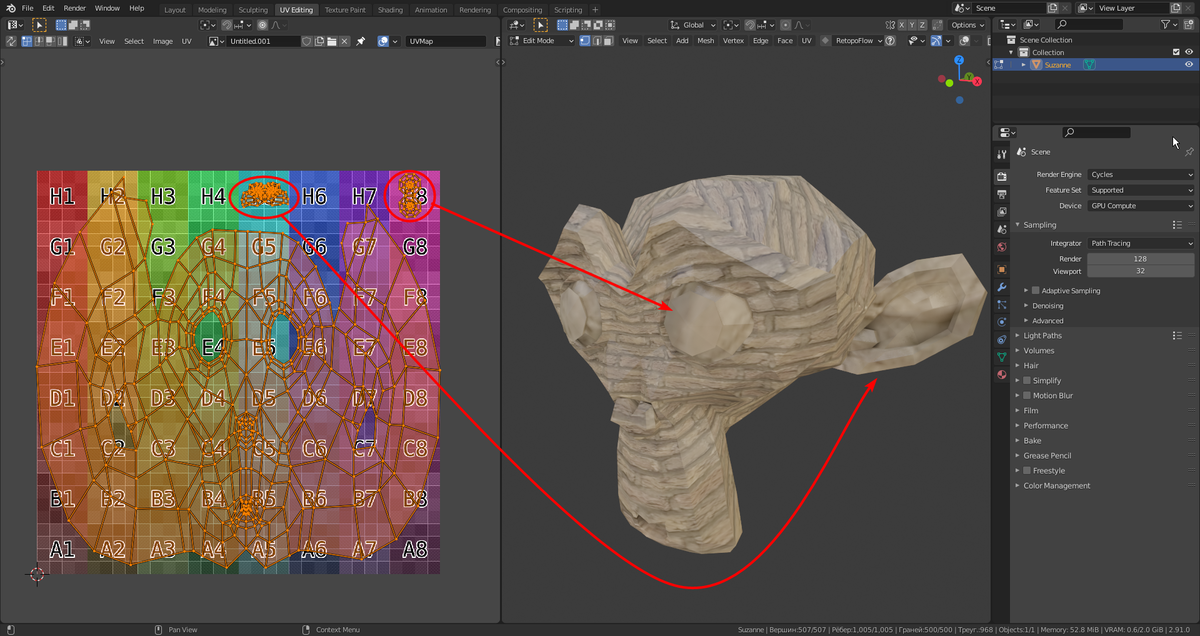Select 3D viewport face select mode

[x=609, y=41]
